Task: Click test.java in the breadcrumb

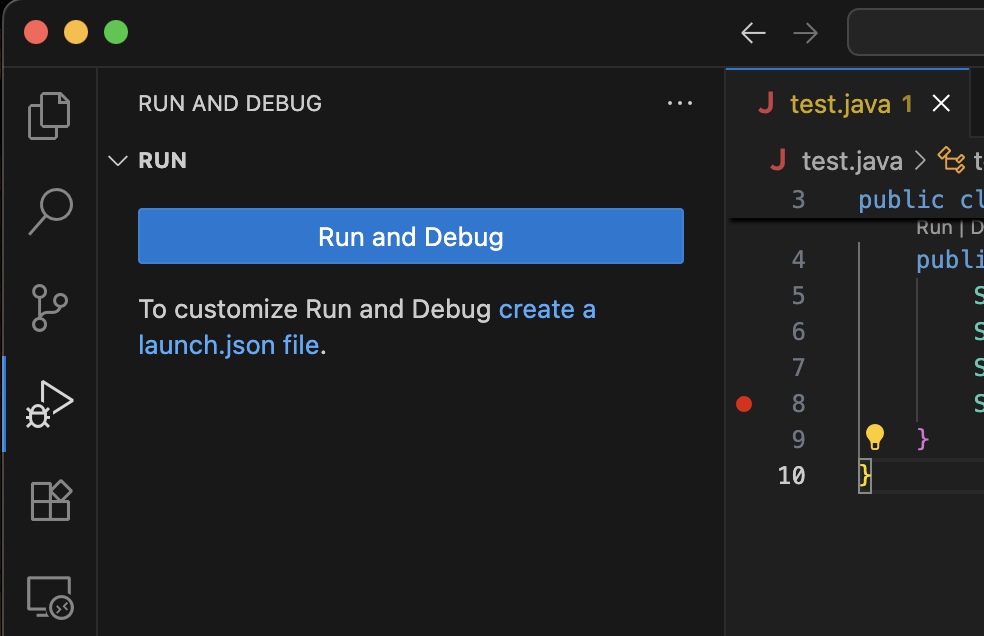Action: [x=851, y=161]
